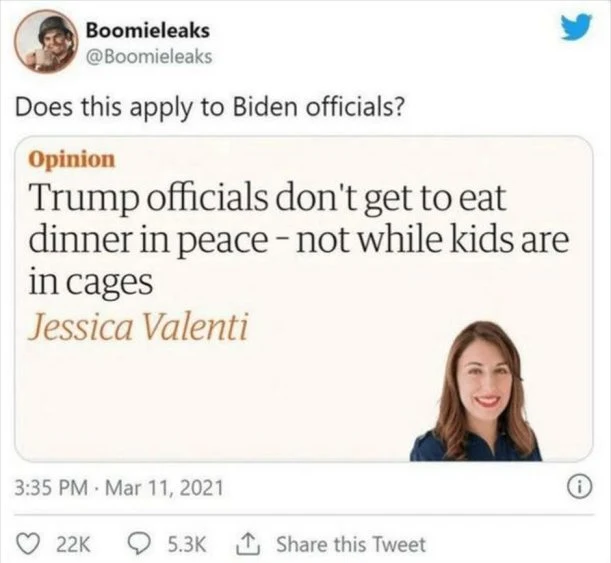This screenshot has height=563, width=611.
Task: Click "dinner in peace" headline line
Action: (145, 241)
